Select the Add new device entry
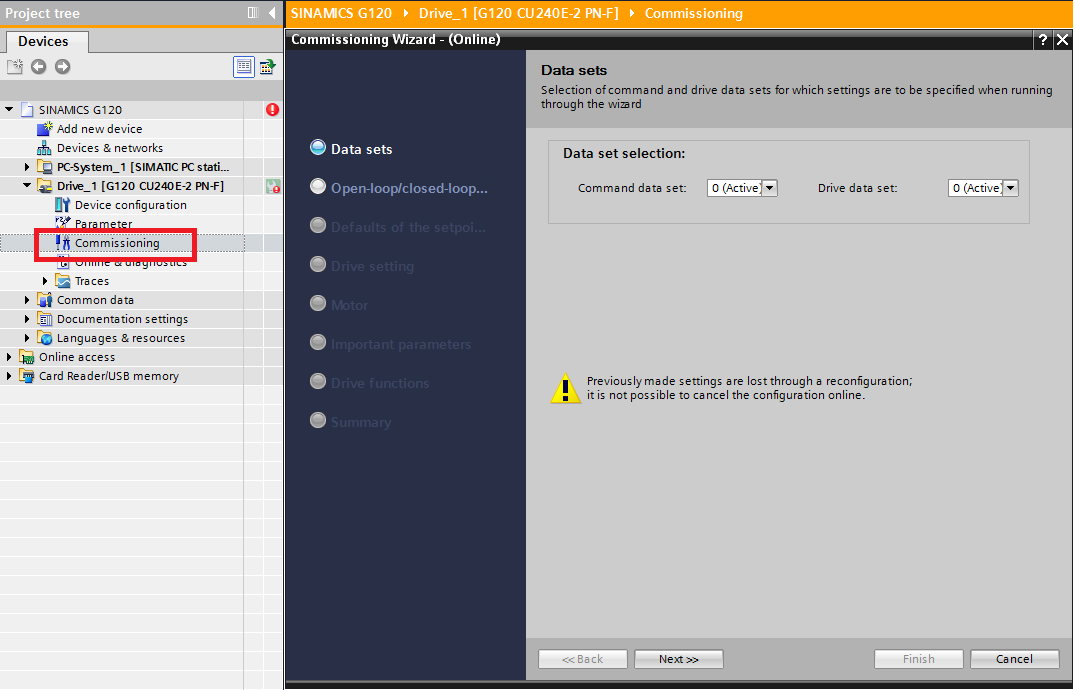Image resolution: width=1075 pixels, height=690 pixels. point(99,128)
